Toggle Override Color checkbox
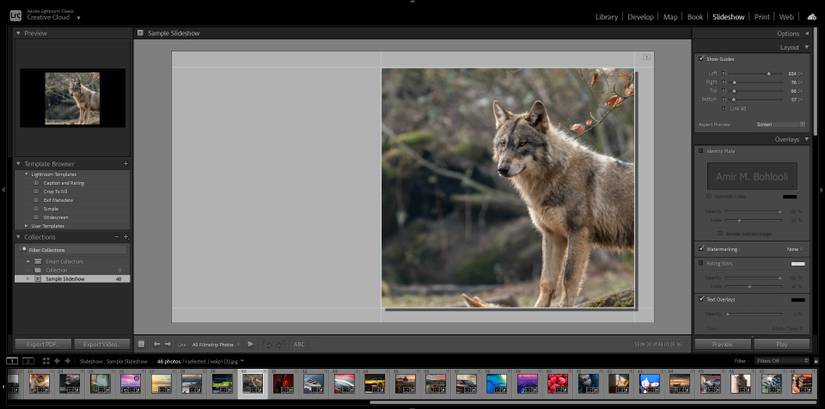The image size is (825, 409). coord(709,196)
